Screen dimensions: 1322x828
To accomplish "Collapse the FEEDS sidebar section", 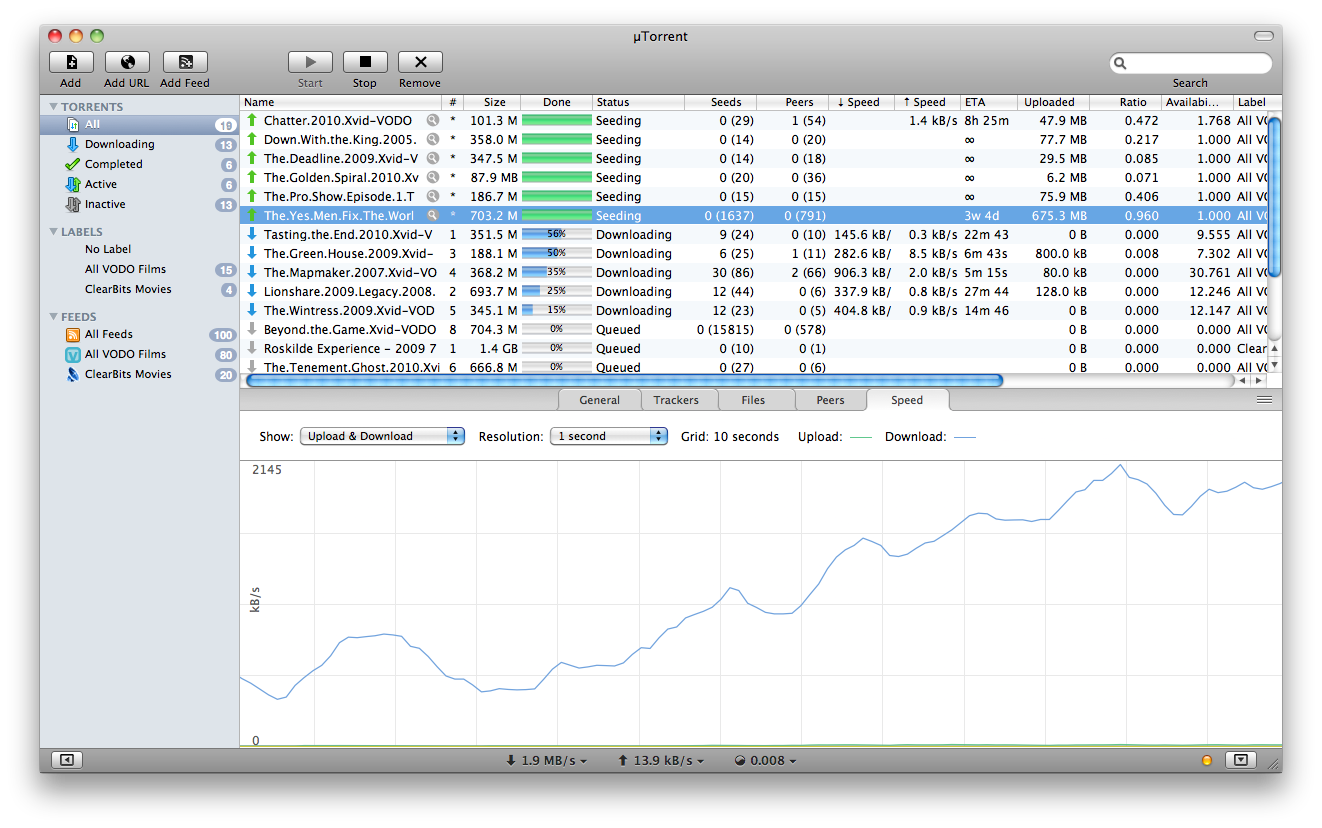I will point(53,317).
